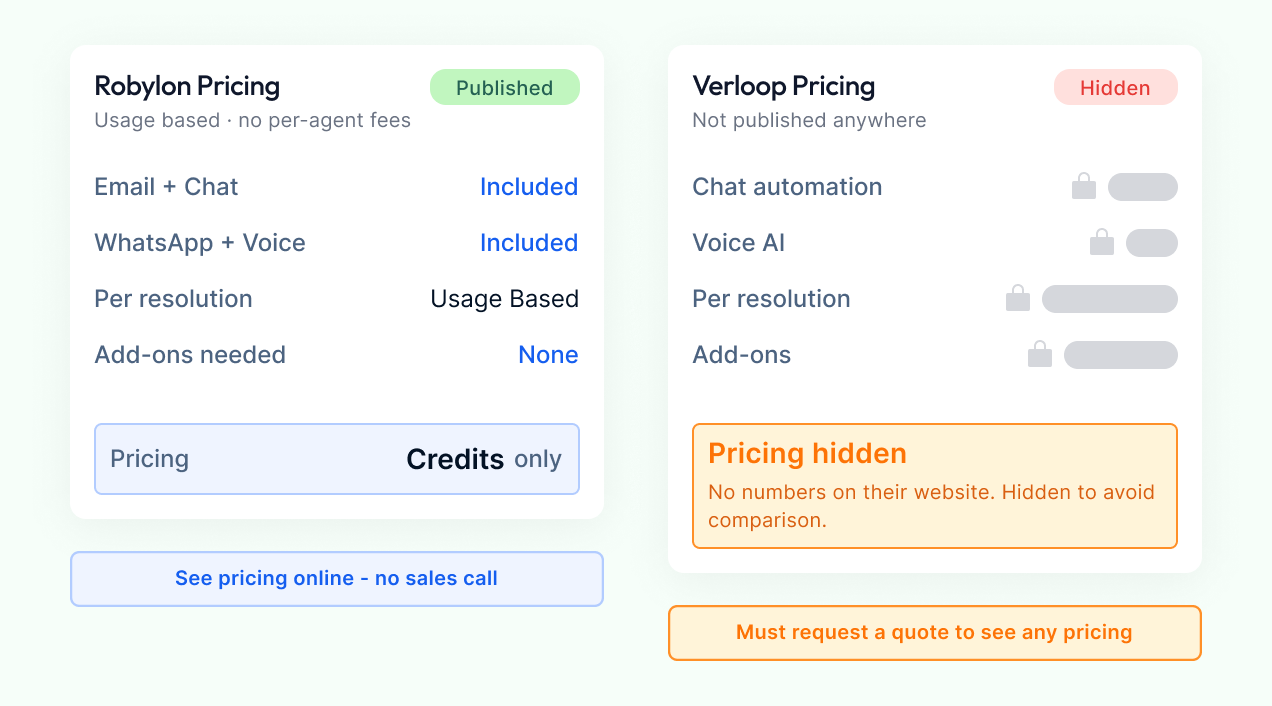Click the gray placeholder pill for Chat automation
Screen dimensions: 1272x706
click(x=1143, y=187)
